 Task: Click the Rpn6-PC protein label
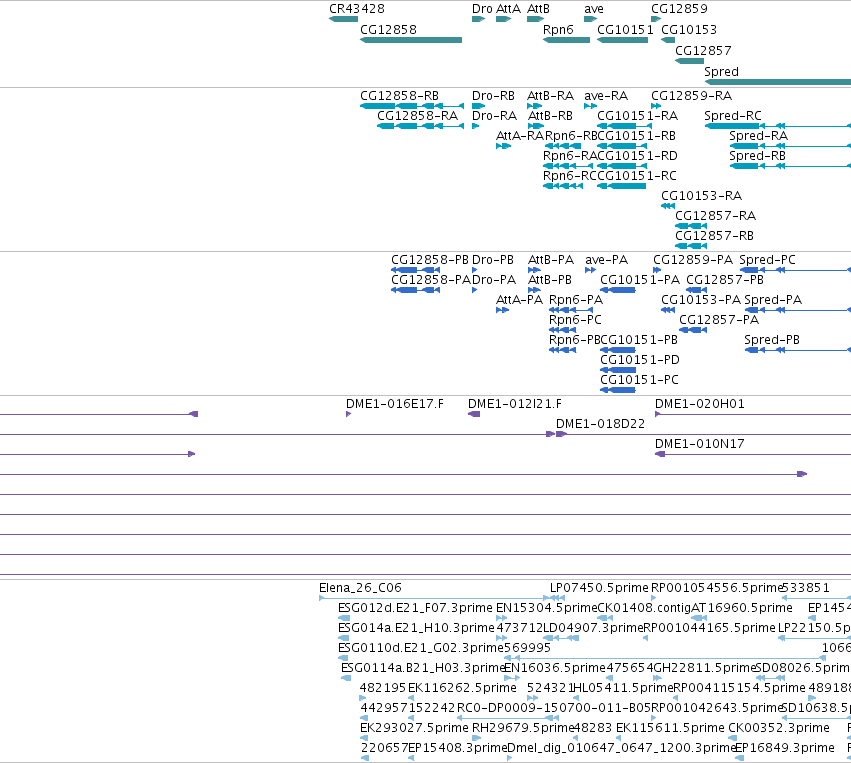pyautogui.click(x=575, y=320)
